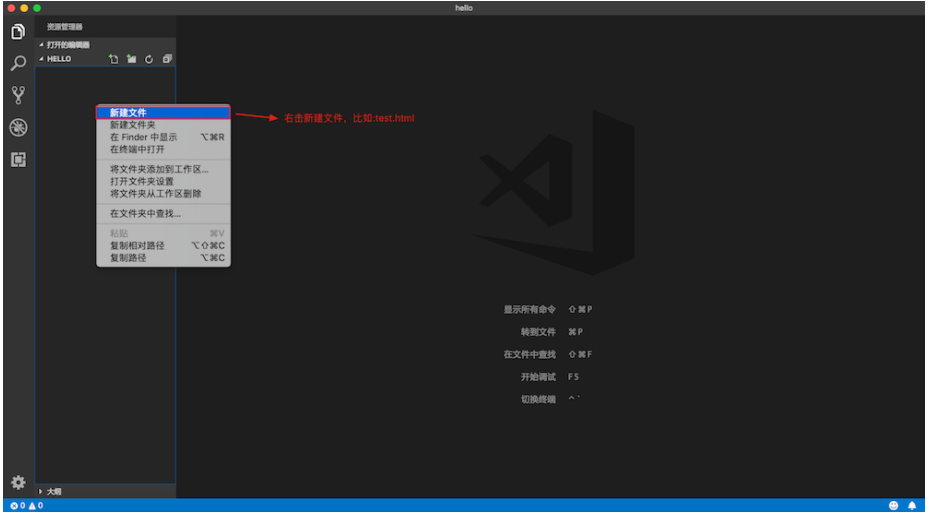Click the feedback smiley icon in status bar

(x=893, y=506)
